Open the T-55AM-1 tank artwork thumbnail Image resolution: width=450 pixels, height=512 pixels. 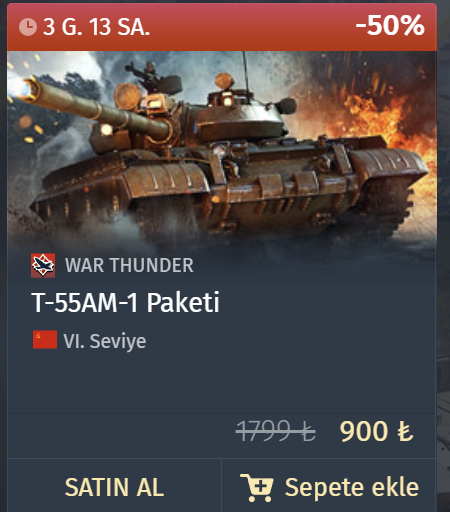click(222, 150)
